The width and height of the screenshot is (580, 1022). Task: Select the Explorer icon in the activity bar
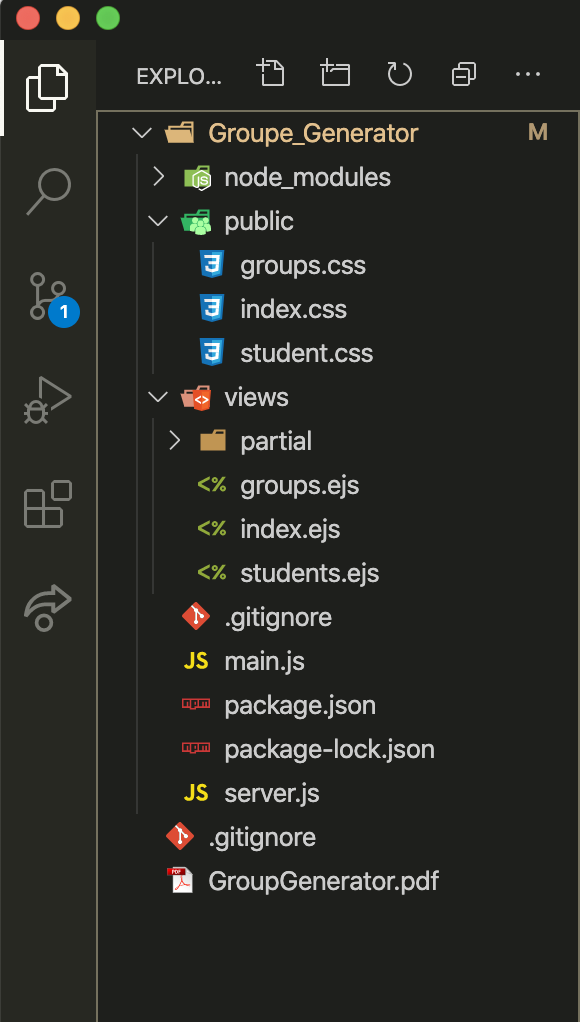point(47,88)
